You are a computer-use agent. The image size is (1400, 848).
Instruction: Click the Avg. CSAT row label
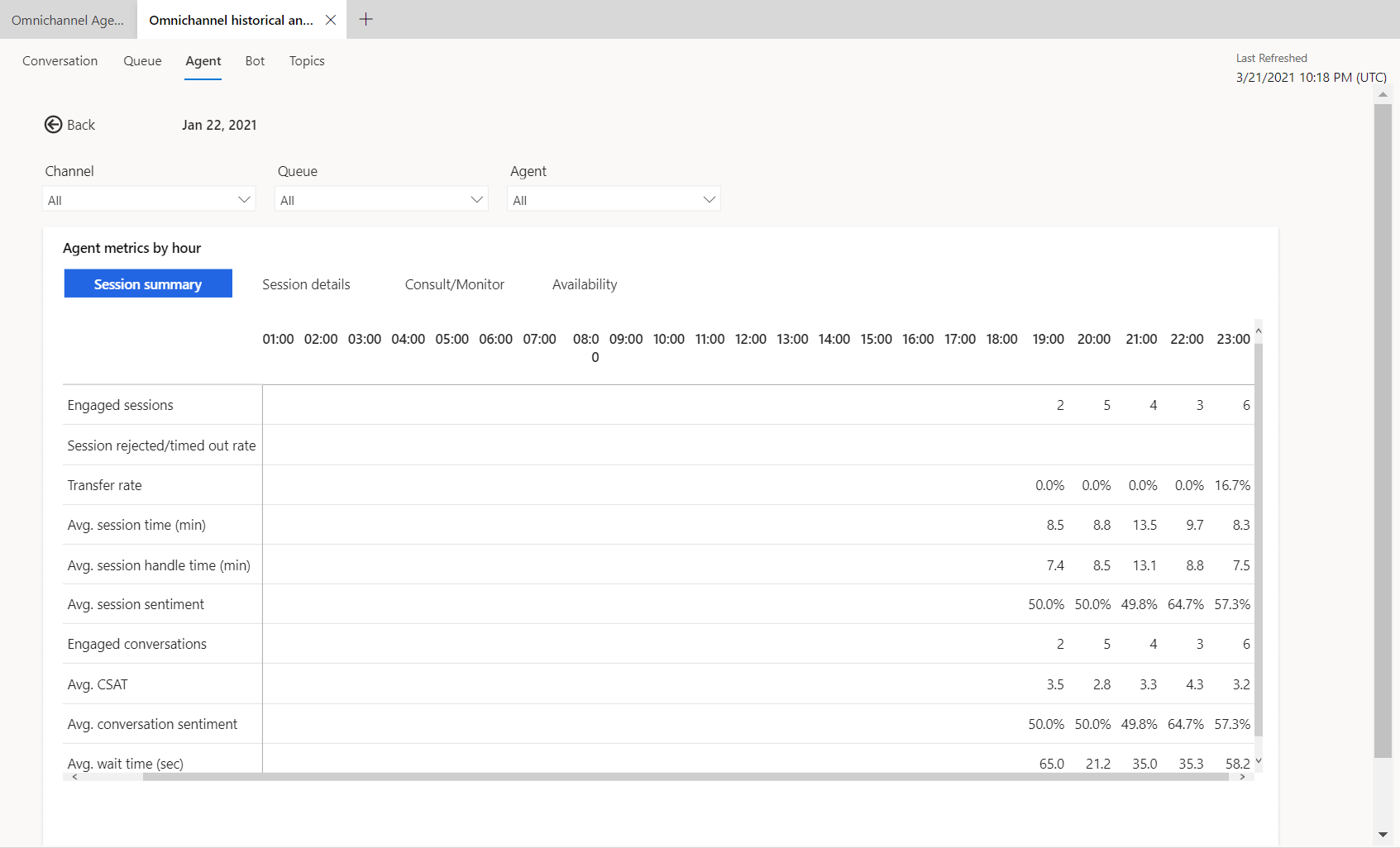(x=98, y=684)
